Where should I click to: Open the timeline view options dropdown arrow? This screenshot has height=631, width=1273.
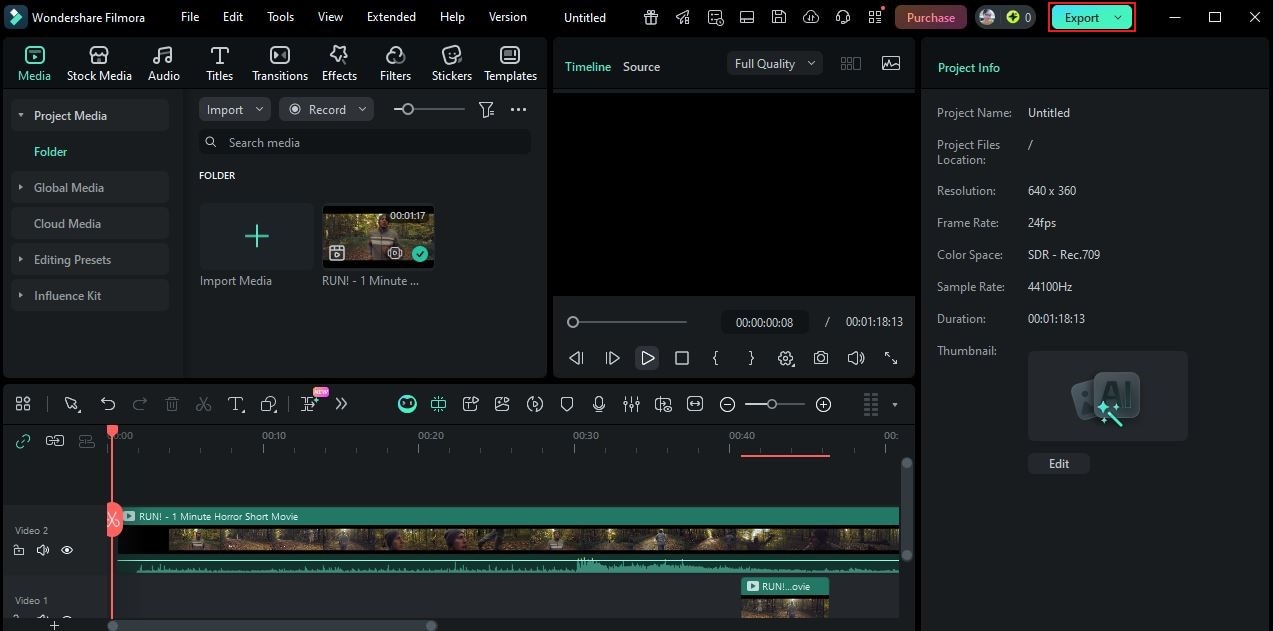894,405
